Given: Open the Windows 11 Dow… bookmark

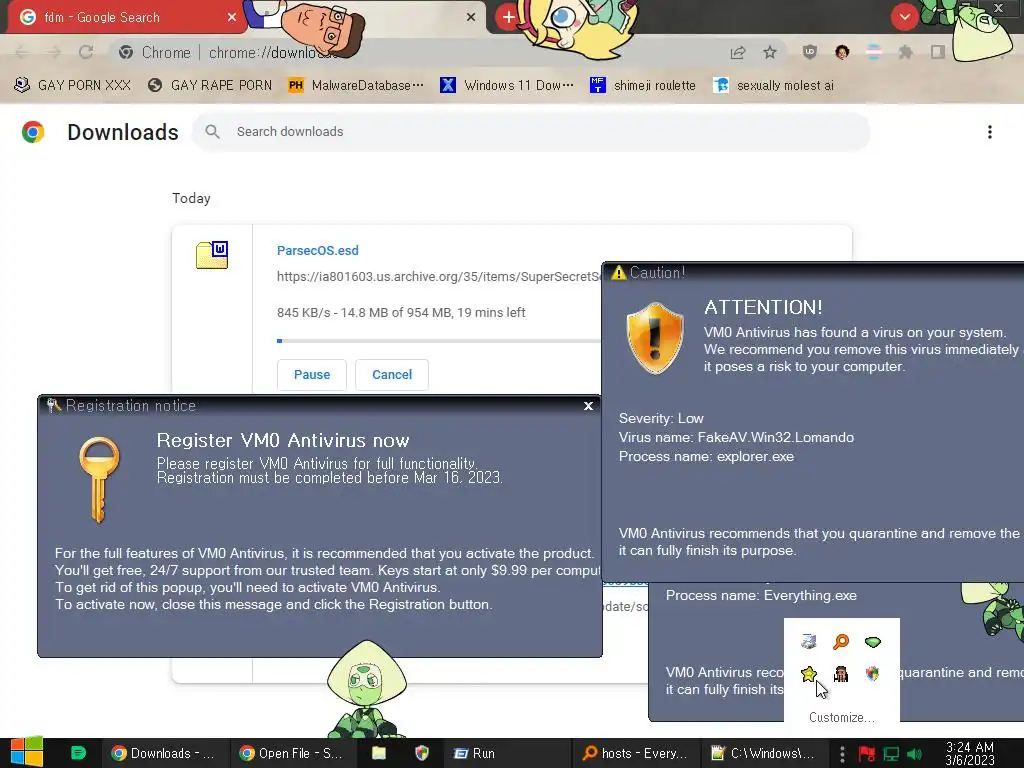Looking at the screenshot, I should [506, 85].
